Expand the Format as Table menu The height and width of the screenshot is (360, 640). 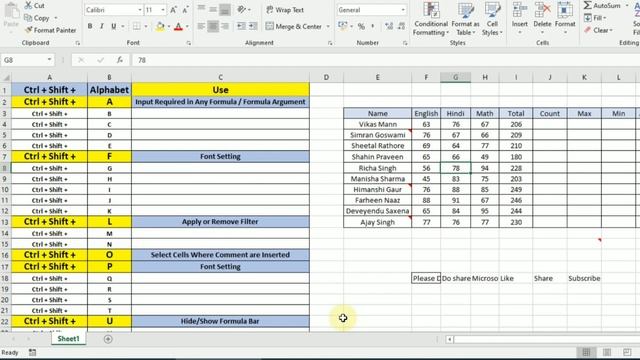(x=465, y=19)
